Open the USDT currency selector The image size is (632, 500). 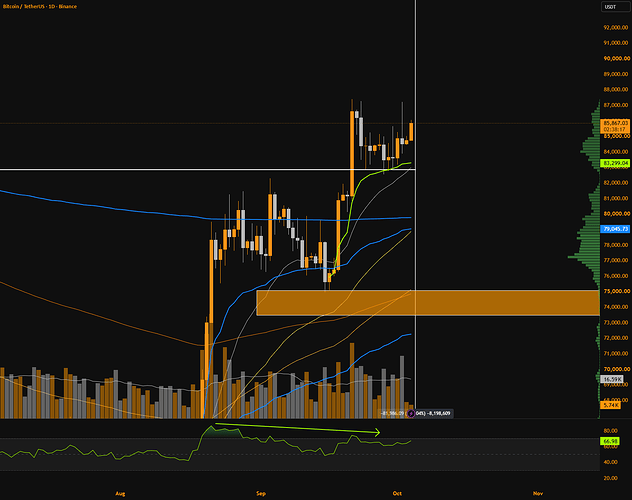615,7
